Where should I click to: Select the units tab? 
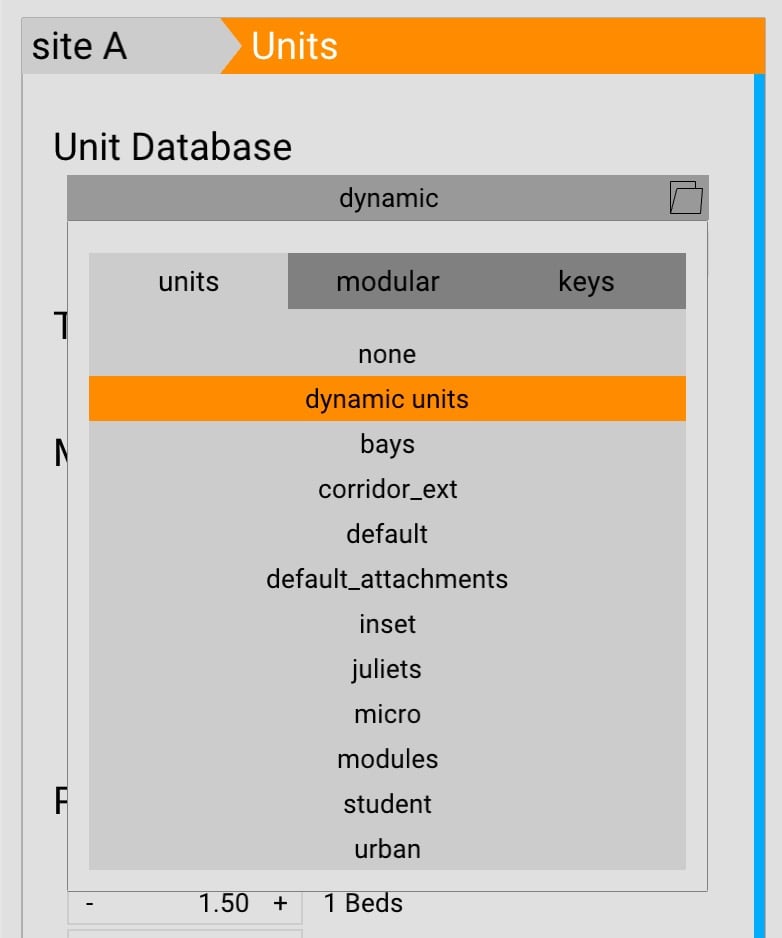tap(188, 282)
